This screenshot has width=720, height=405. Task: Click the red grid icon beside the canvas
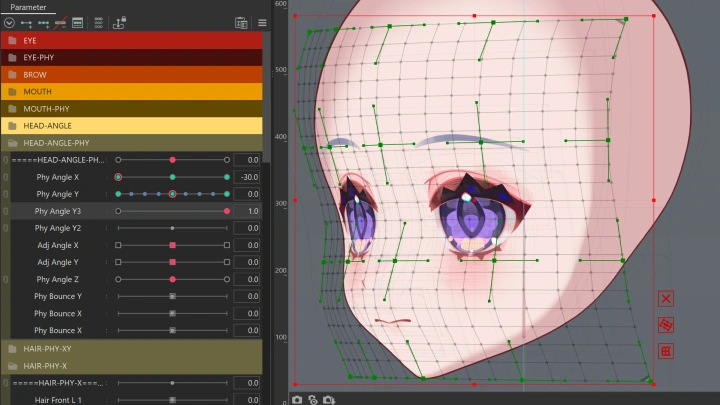point(667,351)
